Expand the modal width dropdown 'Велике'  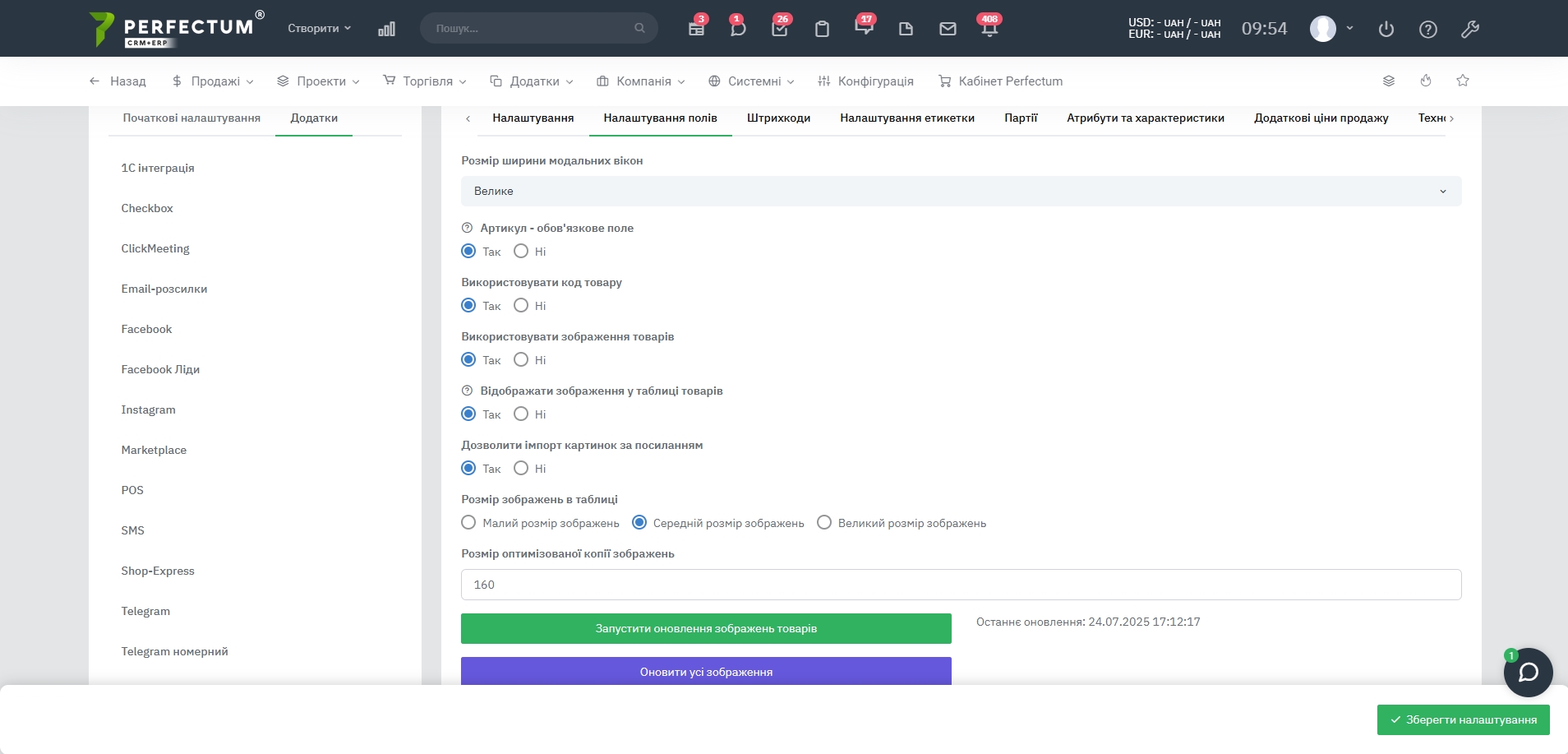(x=961, y=192)
